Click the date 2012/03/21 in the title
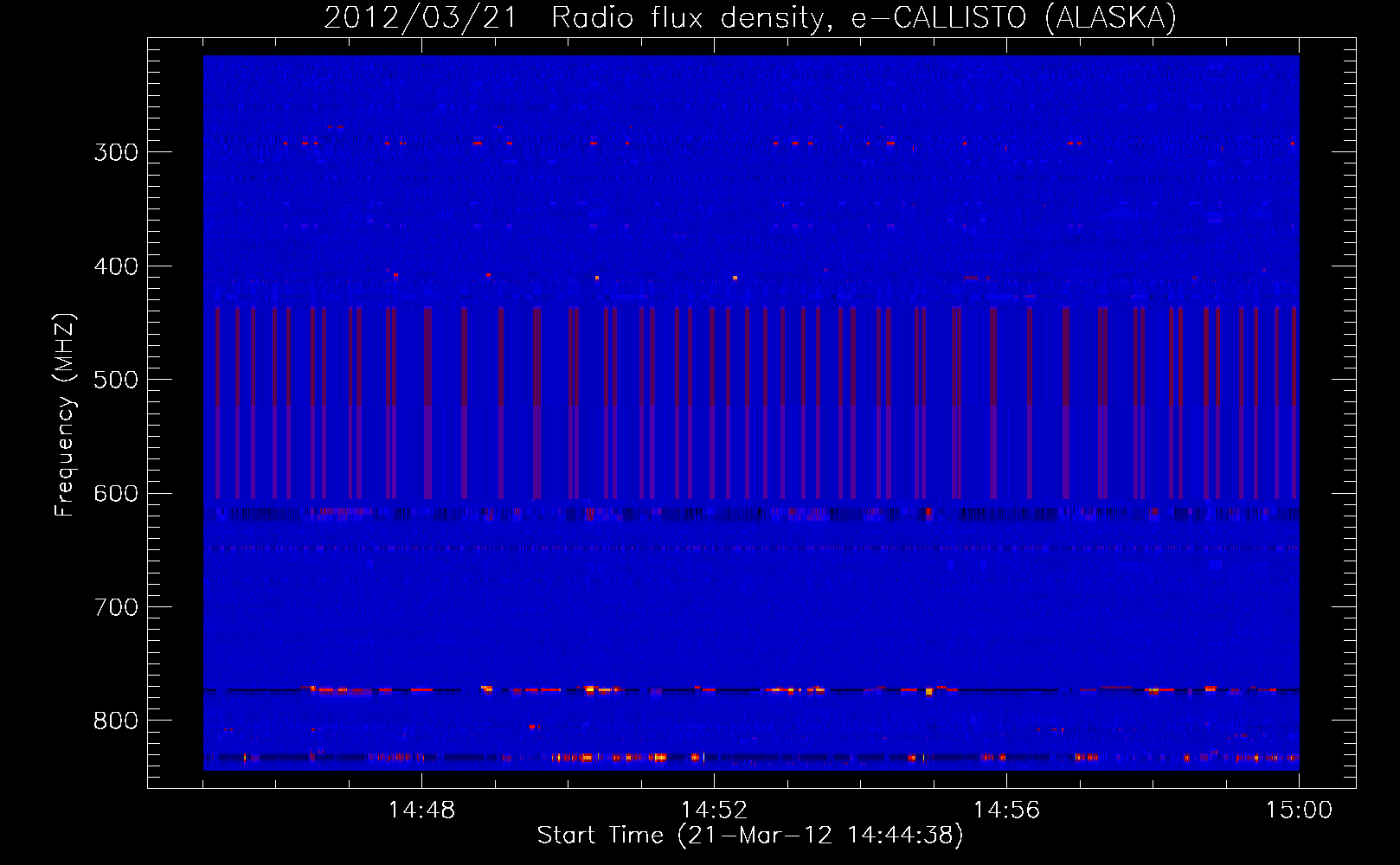The image size is (1400, 865). pos(420,17)
